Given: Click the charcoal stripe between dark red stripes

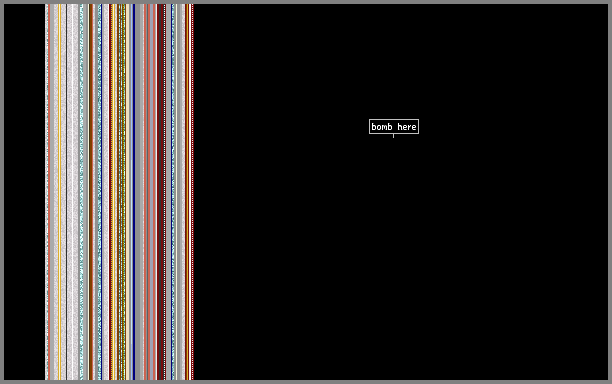Looking at the screenshot, I should pos(160,191).
